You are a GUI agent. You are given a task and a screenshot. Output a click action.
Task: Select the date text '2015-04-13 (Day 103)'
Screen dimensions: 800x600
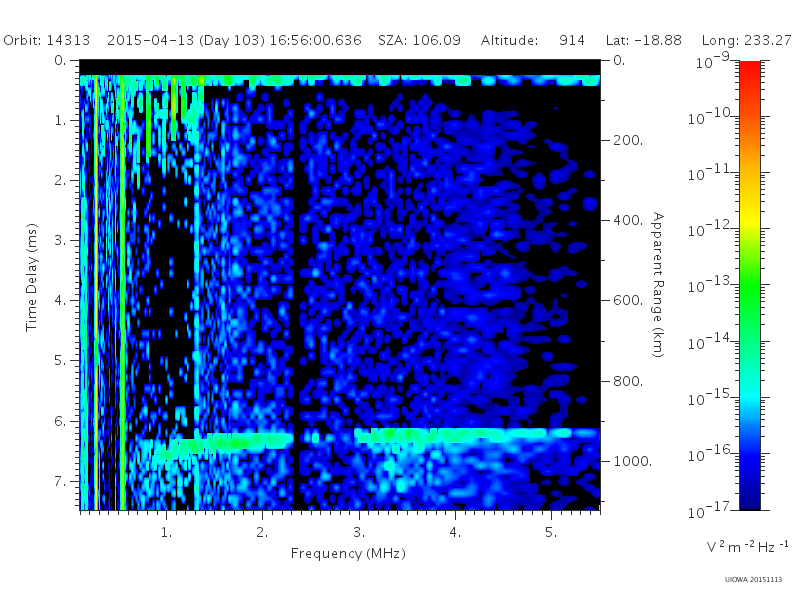[x=186, y=40]
